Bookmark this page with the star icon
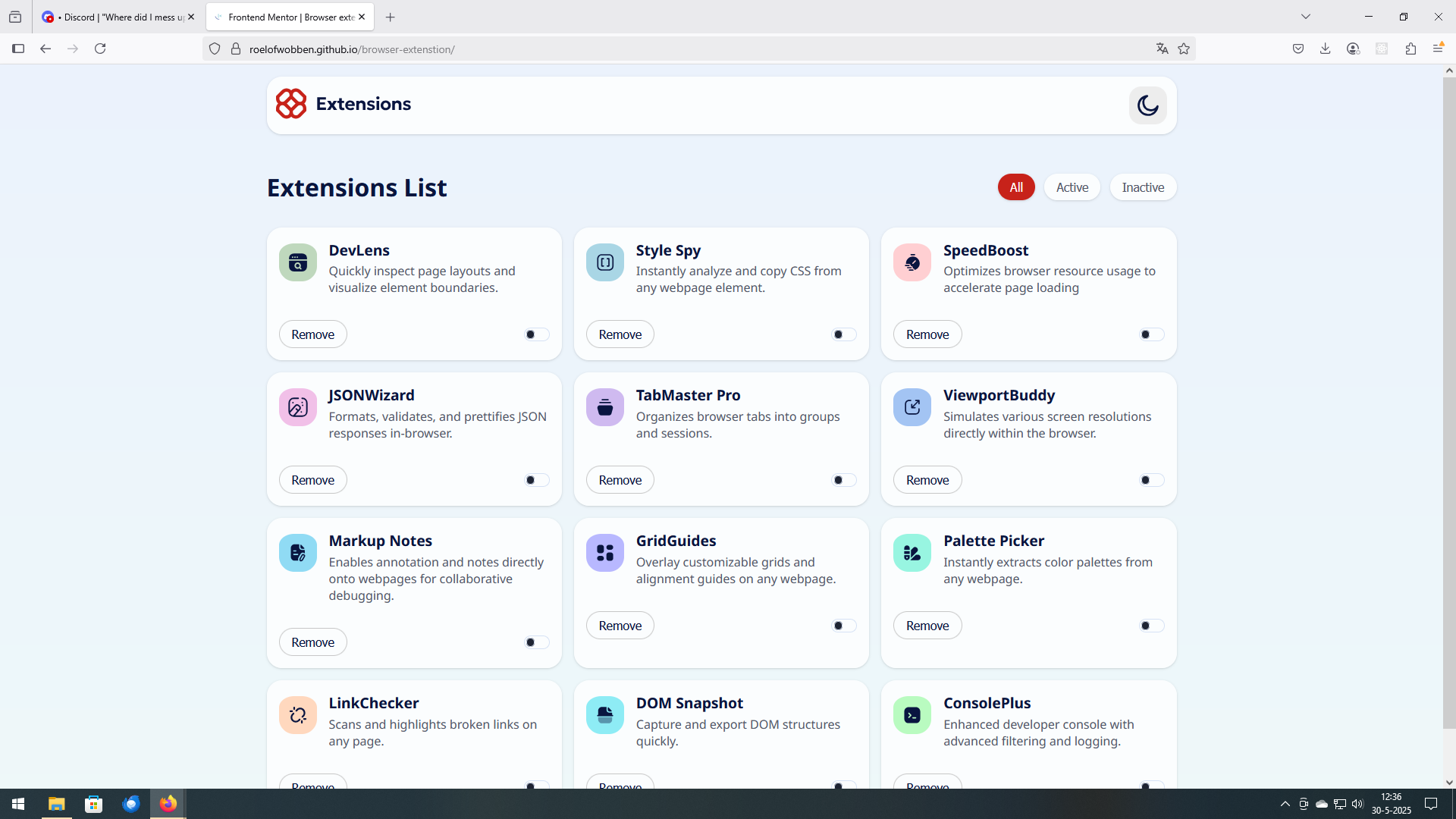The height and width of the screenshot is (819, 1456). click(1184, 49)
